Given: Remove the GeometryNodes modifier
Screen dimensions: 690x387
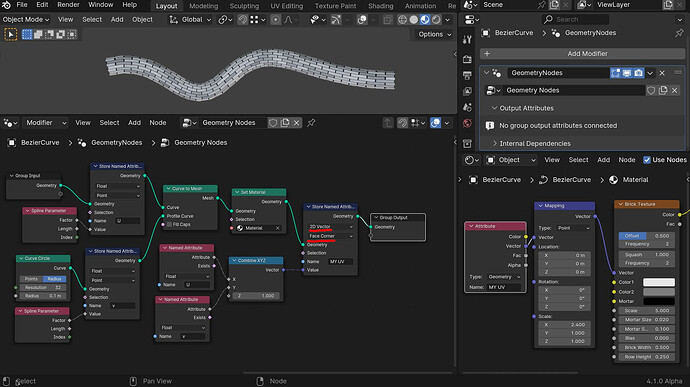Looking at the screenshot, I should pyautogui.click(x=662, y=73).
